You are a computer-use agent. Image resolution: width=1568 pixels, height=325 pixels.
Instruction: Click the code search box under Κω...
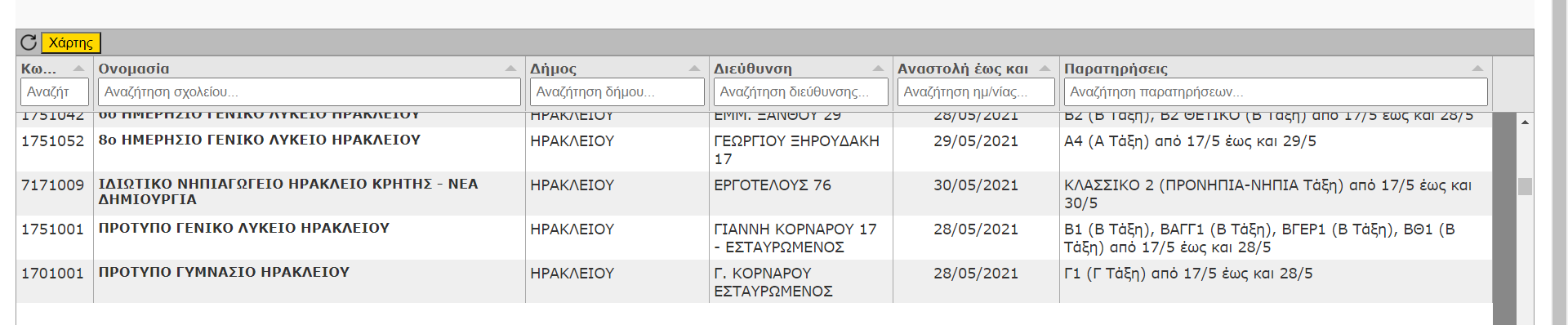55,92
